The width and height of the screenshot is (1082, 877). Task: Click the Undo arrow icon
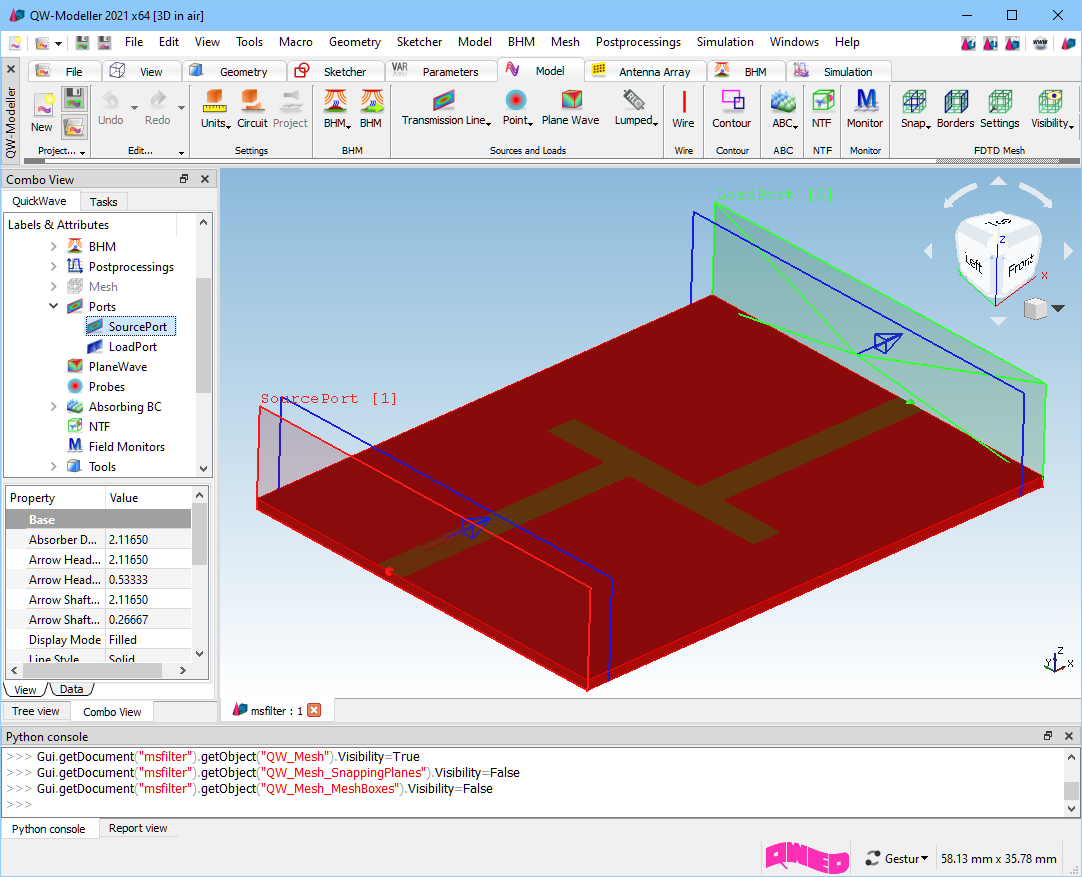[x=110, y=101]
